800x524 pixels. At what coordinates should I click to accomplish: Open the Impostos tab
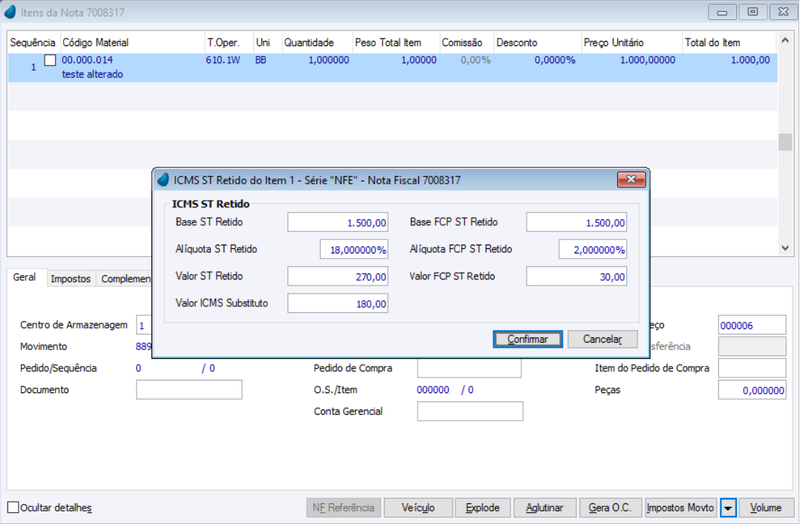coord(70,279)
